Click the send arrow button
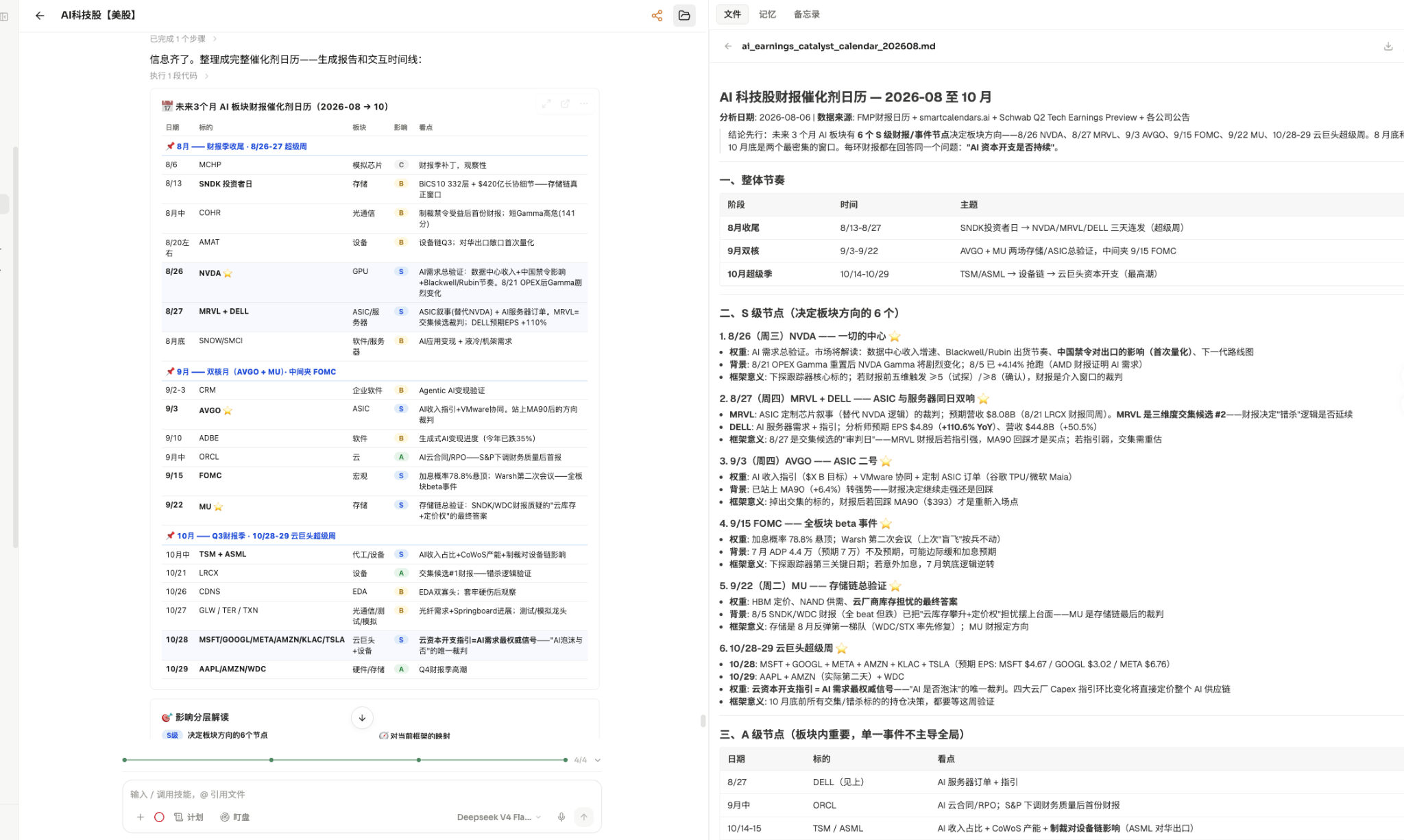Screen dimensions: 1404x840 (583, 817)
